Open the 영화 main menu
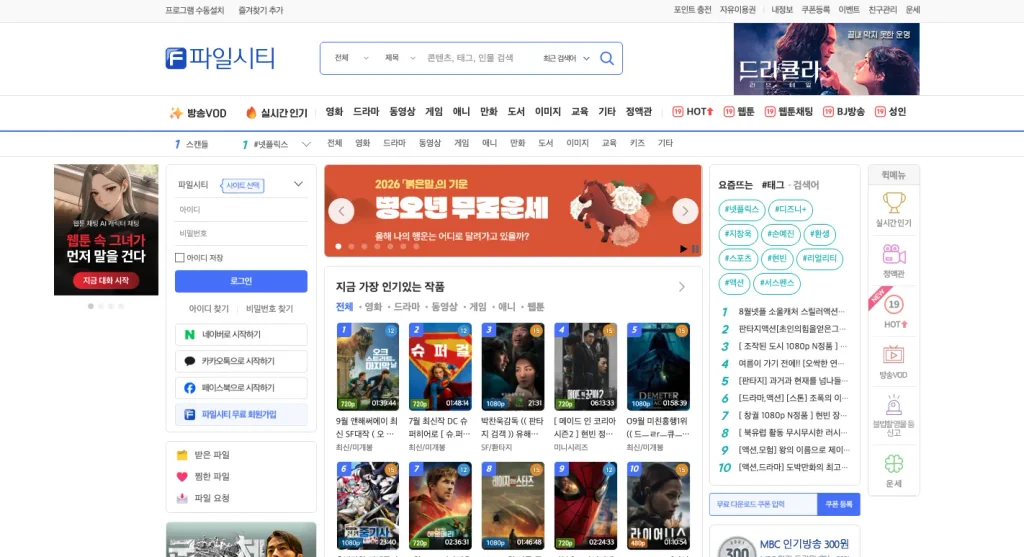The width and height of the screenshot is (1024, 557). 334,112
